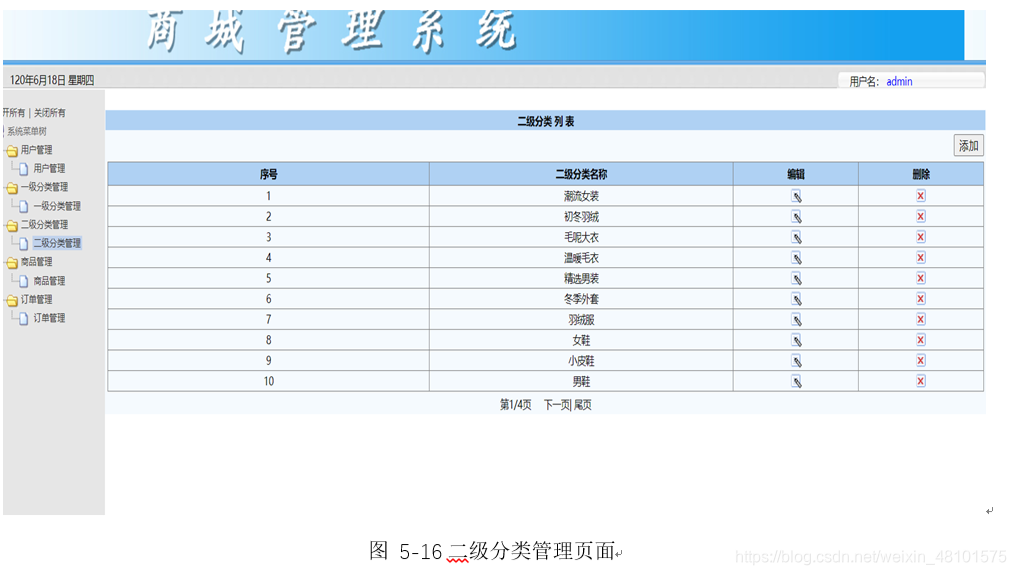This screenshot has width=1016, height=575.
Task: Edit the 温暖毛衣 category row
Action: 796,259
